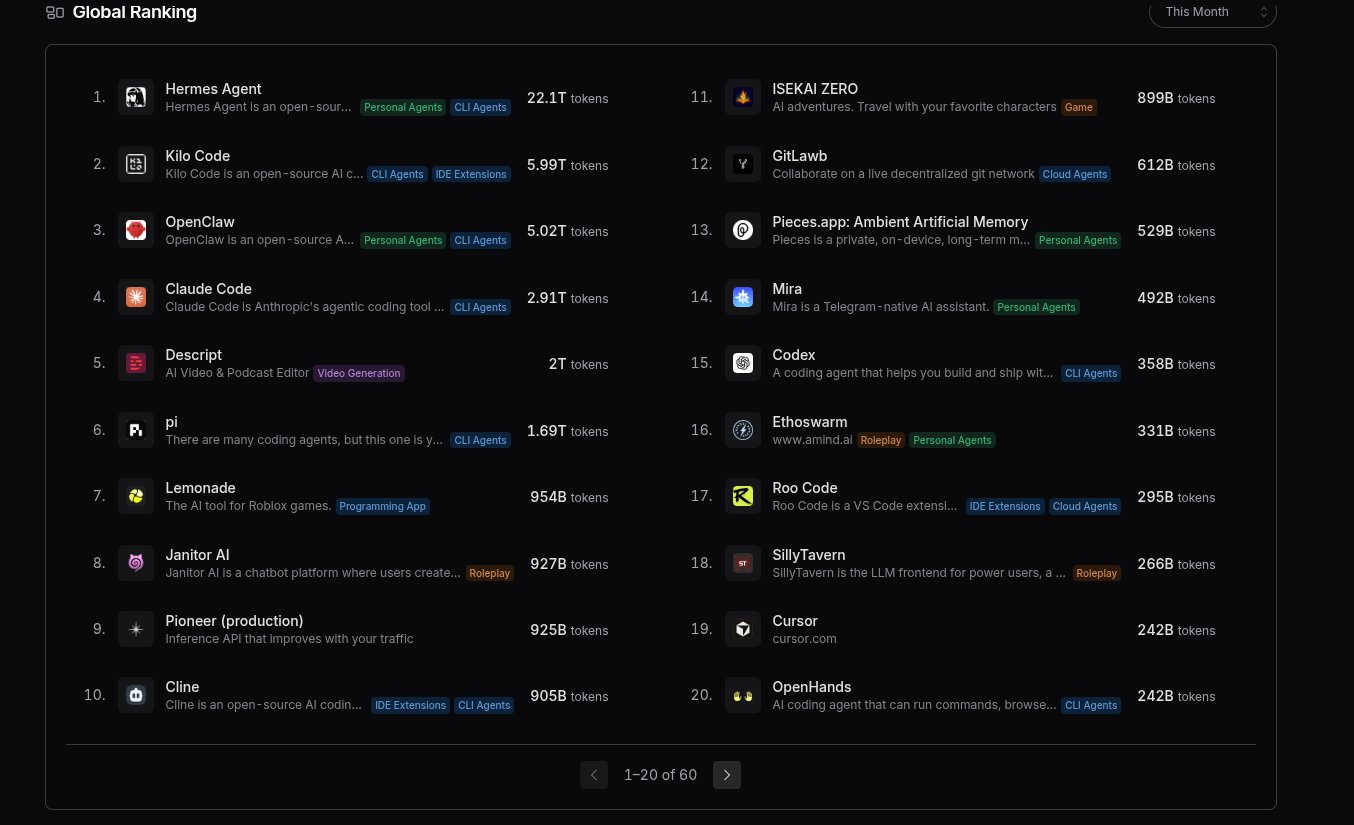1354x825 pixels.
Task: Open the Pieces.app: Ambient Artificial Memory link
Action: click(x=900, y=222)
